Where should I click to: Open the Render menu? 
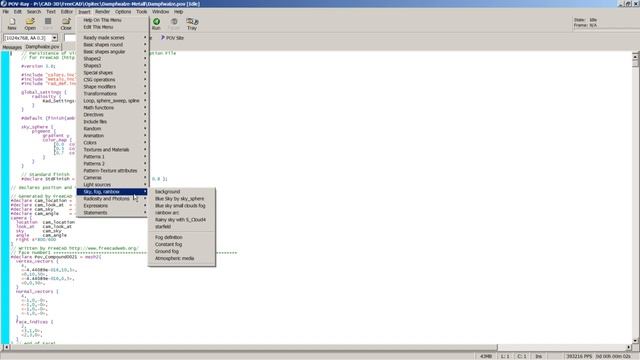(102, 12)
